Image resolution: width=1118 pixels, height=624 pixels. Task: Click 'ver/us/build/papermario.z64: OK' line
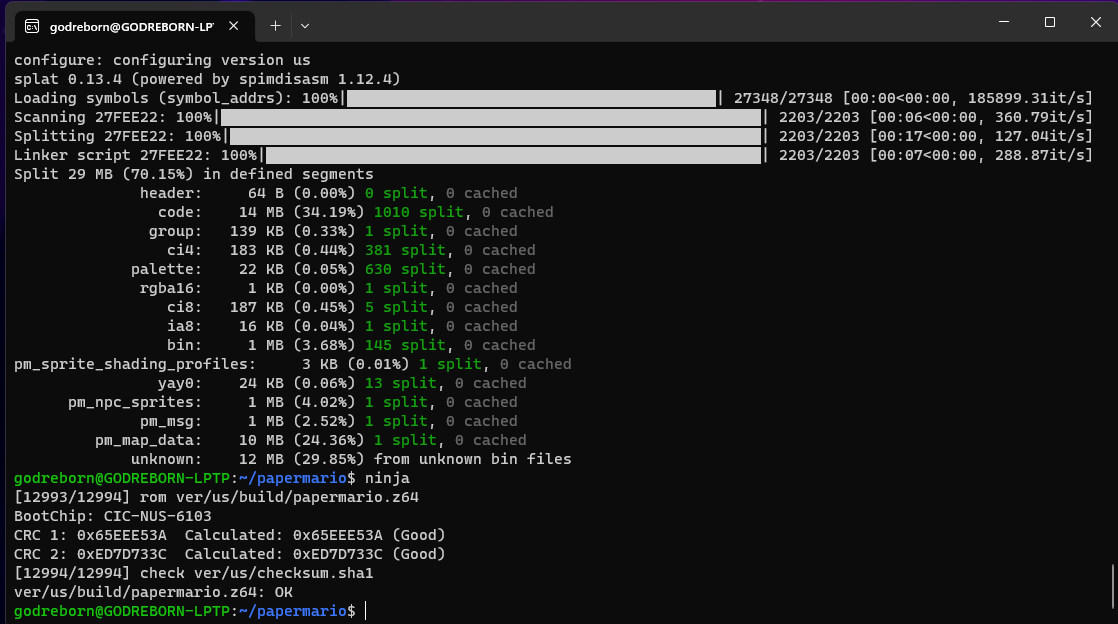pyautogui.click(x=153, y=593)
